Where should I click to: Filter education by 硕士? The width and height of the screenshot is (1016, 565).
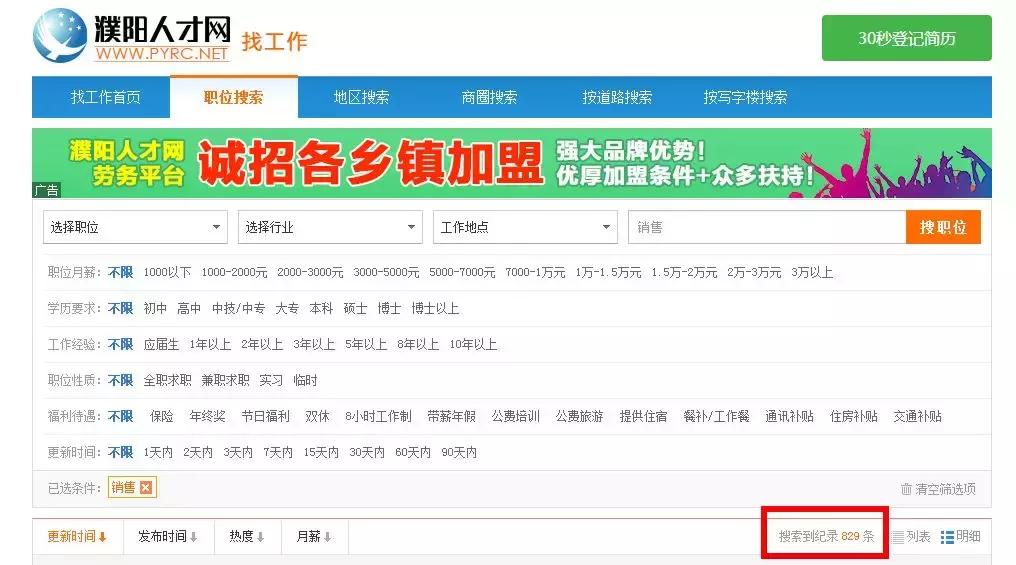[355, 308]
